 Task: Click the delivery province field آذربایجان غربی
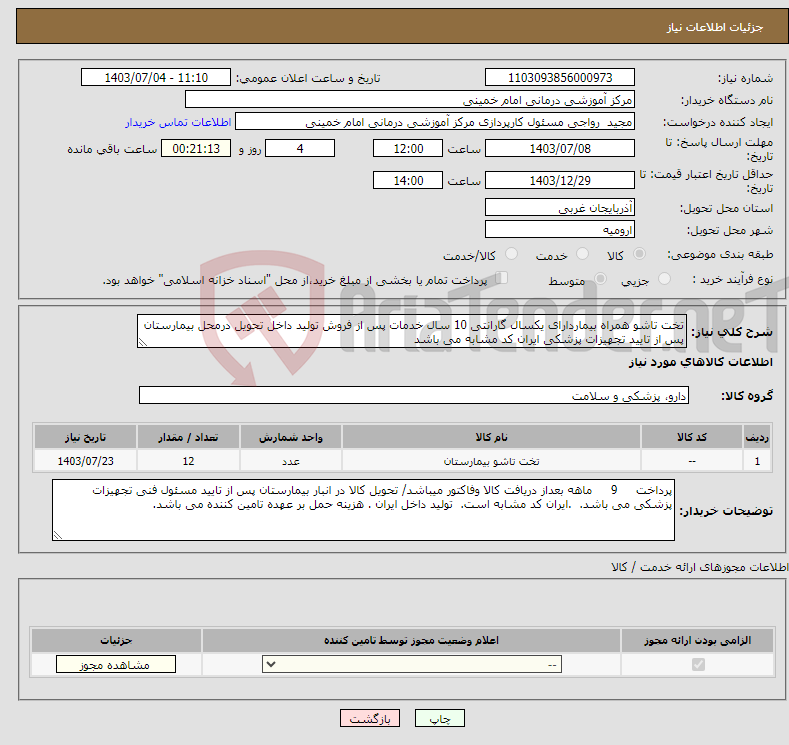[x=560, y=207]
